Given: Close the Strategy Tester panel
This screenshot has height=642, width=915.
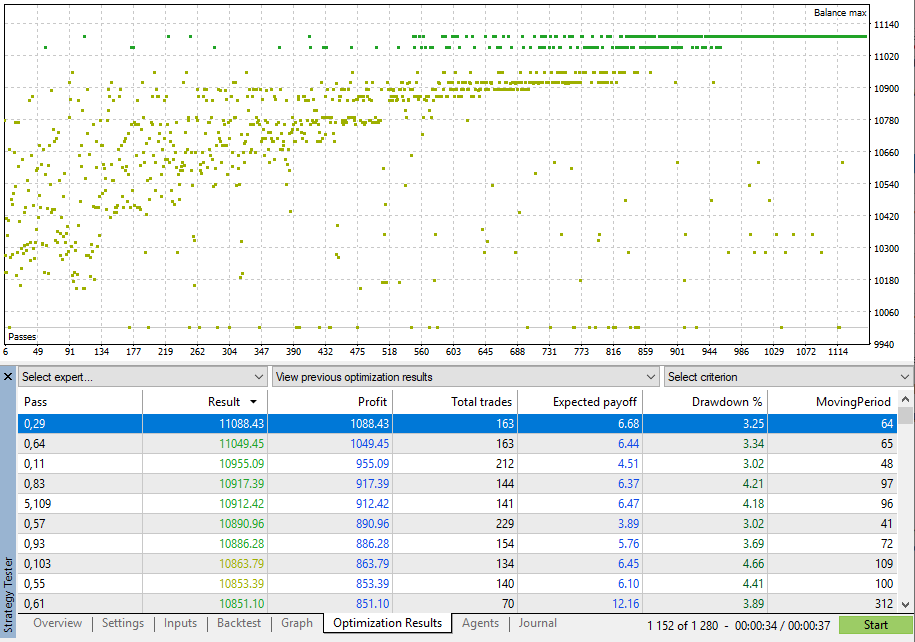Looking at the screenshot, I should tap(8, 377).
